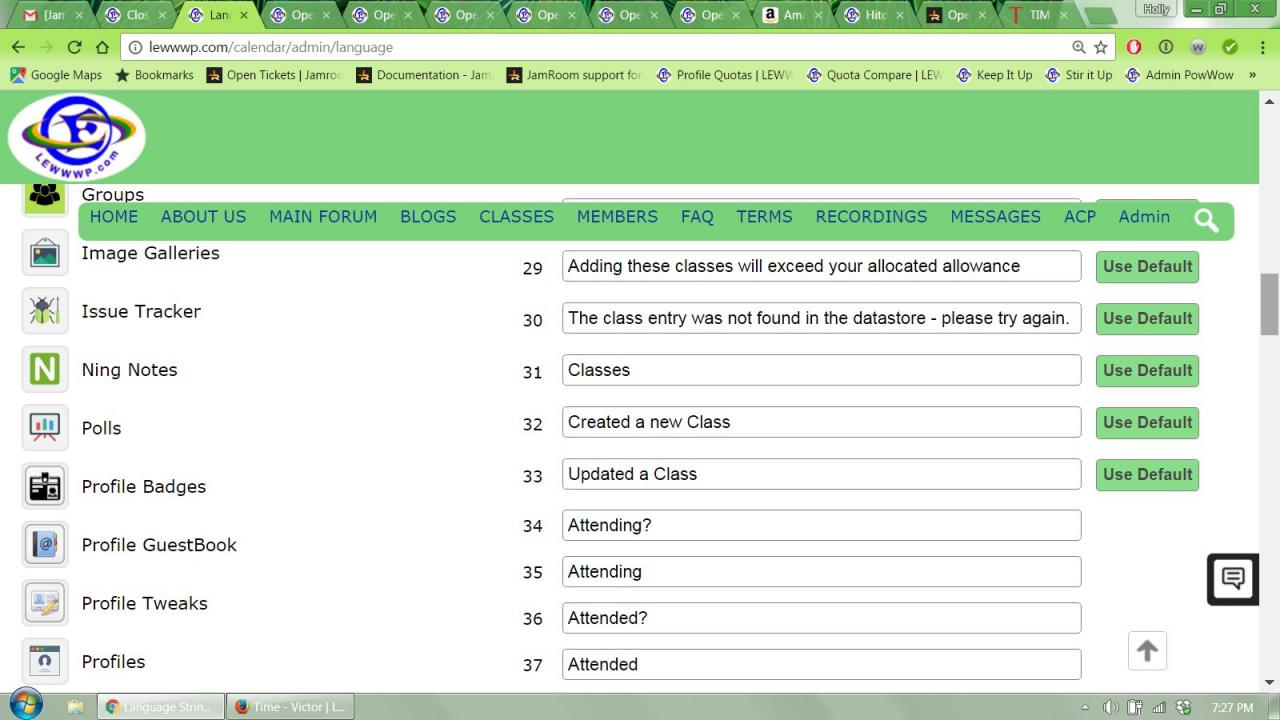Viewport: 1280px width, 720px height.
Task: Select the Ning Notes icon
Action: pos(45,370)
